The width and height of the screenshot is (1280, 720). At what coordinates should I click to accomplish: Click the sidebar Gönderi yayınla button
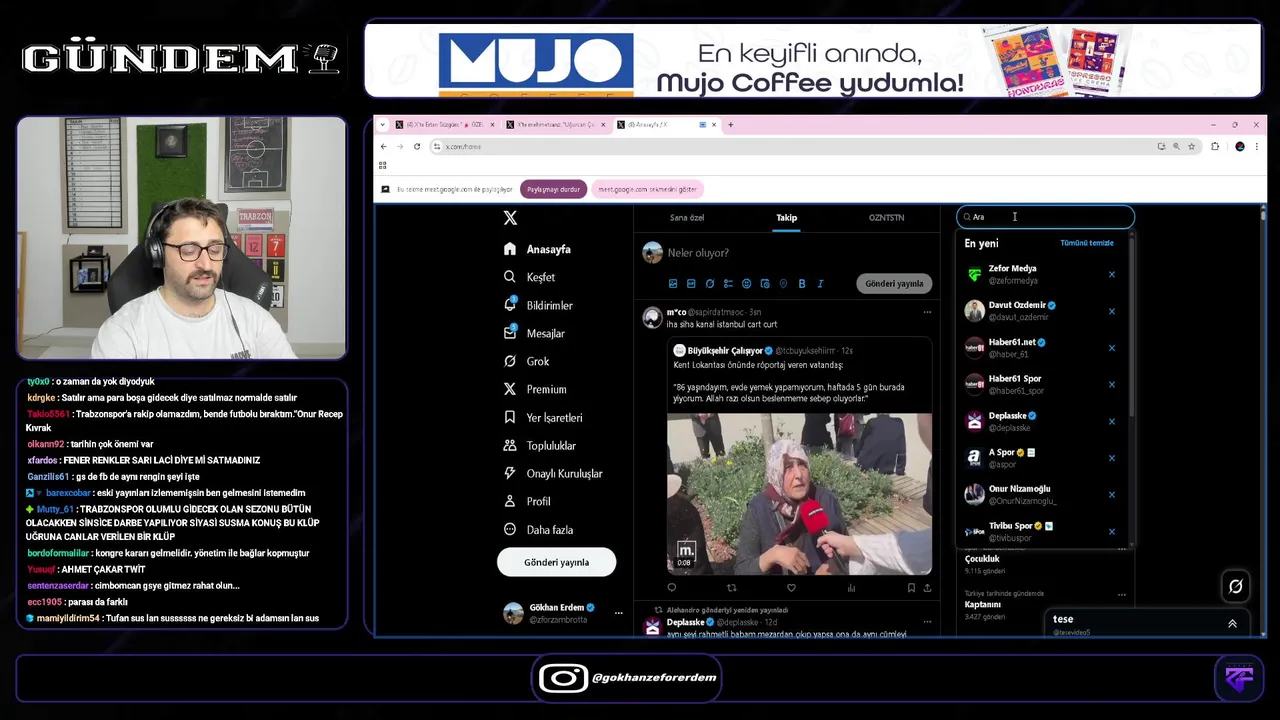coord(556,562)
